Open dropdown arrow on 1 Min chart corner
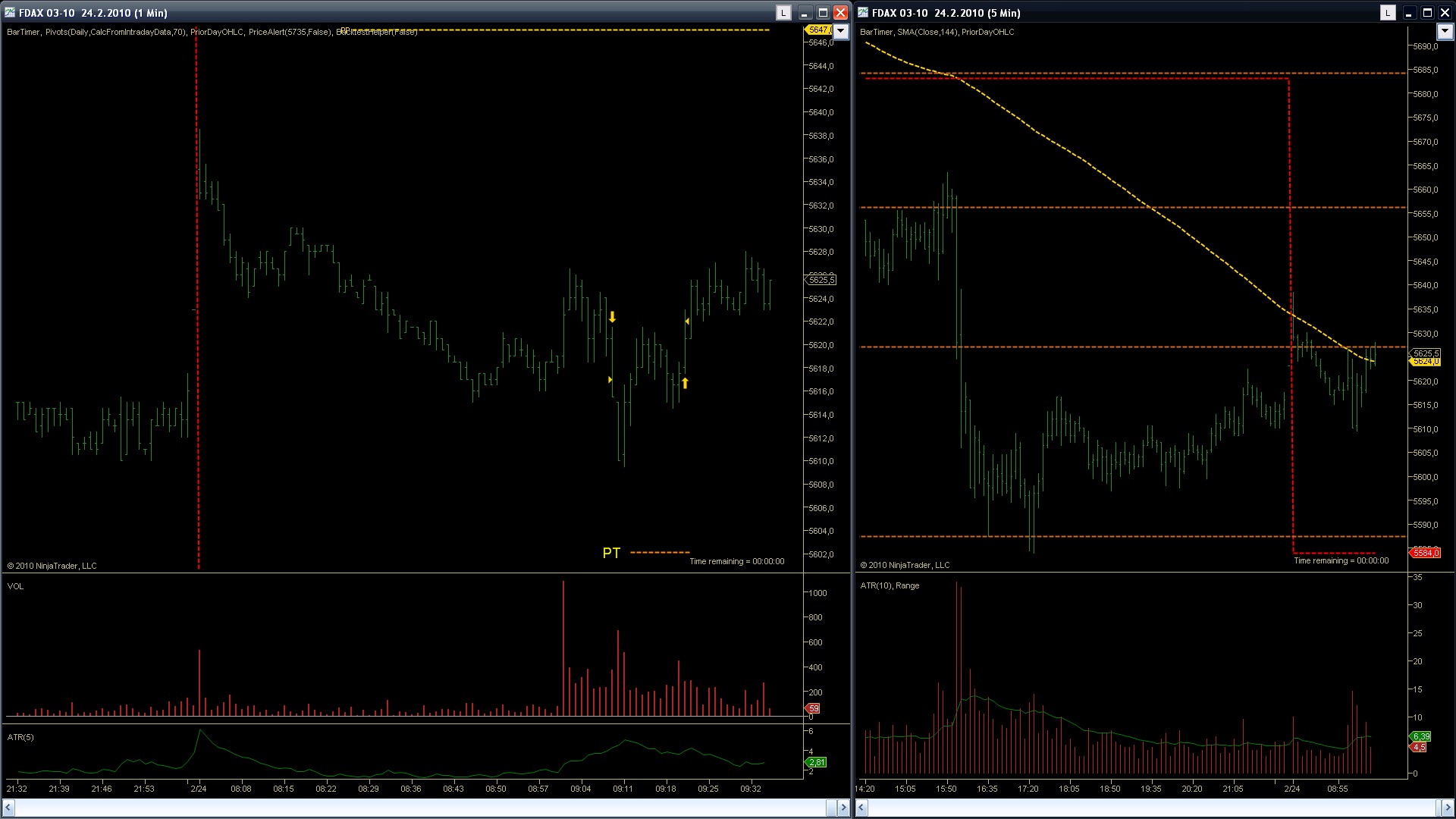This screenshot has width=1456, height=819. tap(840, 32)
